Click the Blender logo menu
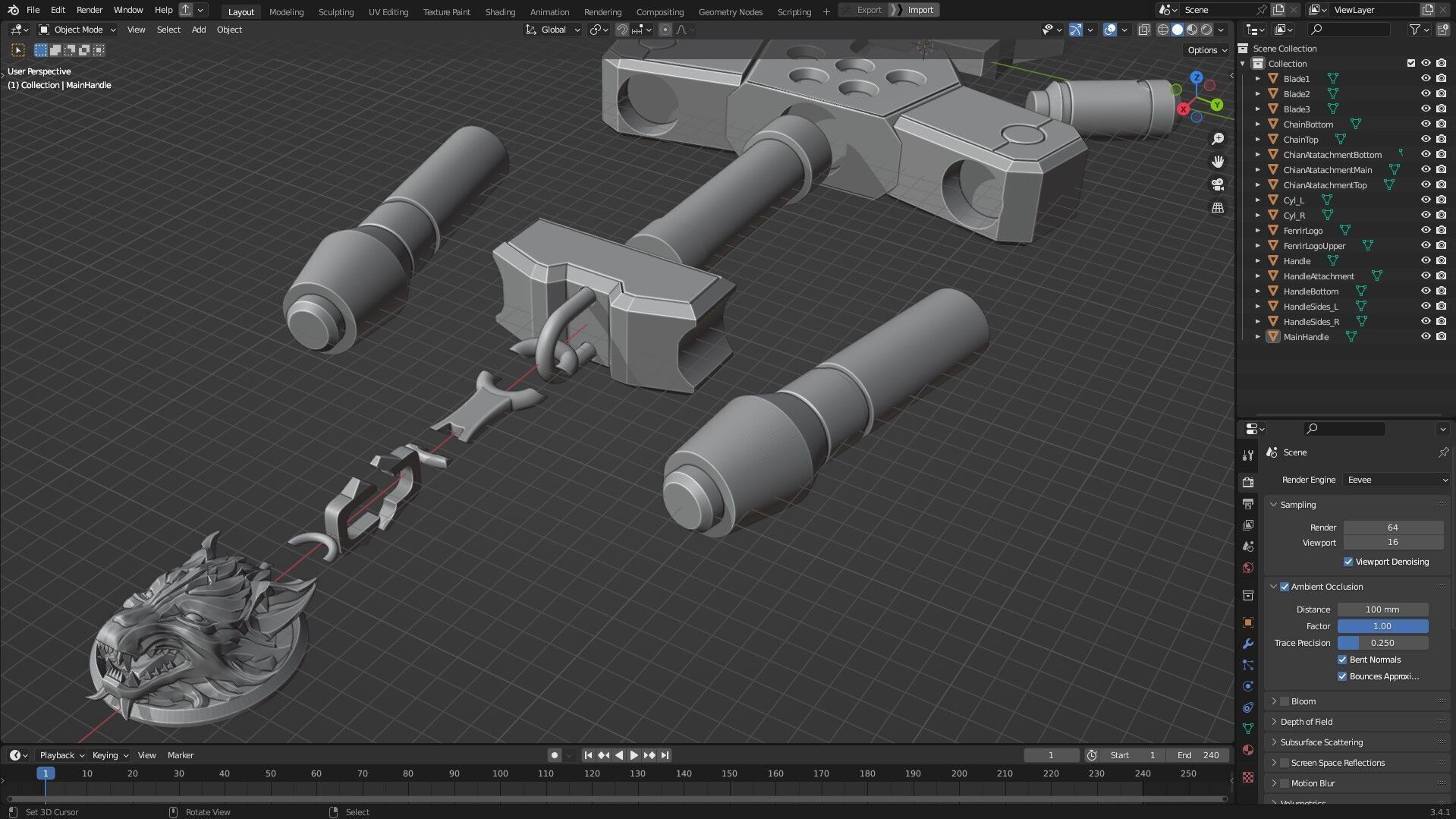The image size is (1456, 819). (x=13, y=10)
